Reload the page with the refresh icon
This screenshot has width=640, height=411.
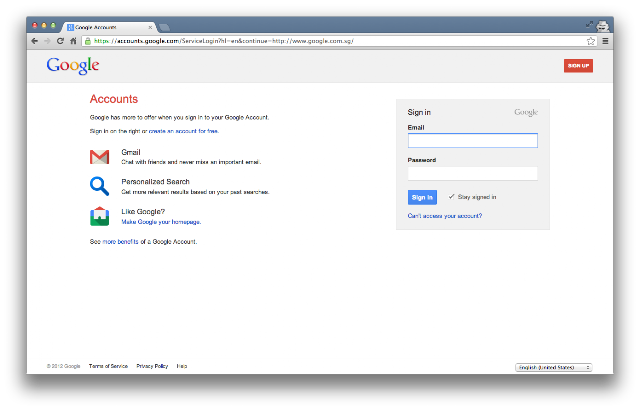tap(60, 41)
